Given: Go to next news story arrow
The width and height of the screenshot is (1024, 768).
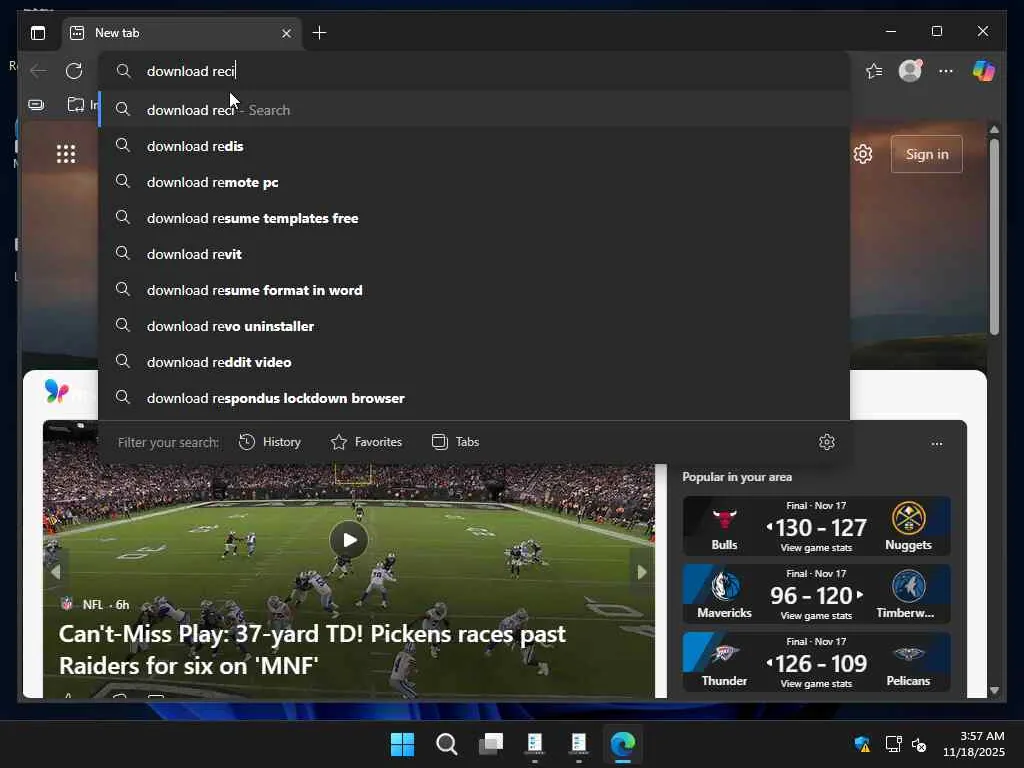Looking at the screenshot, I should [x=641, y=572].
